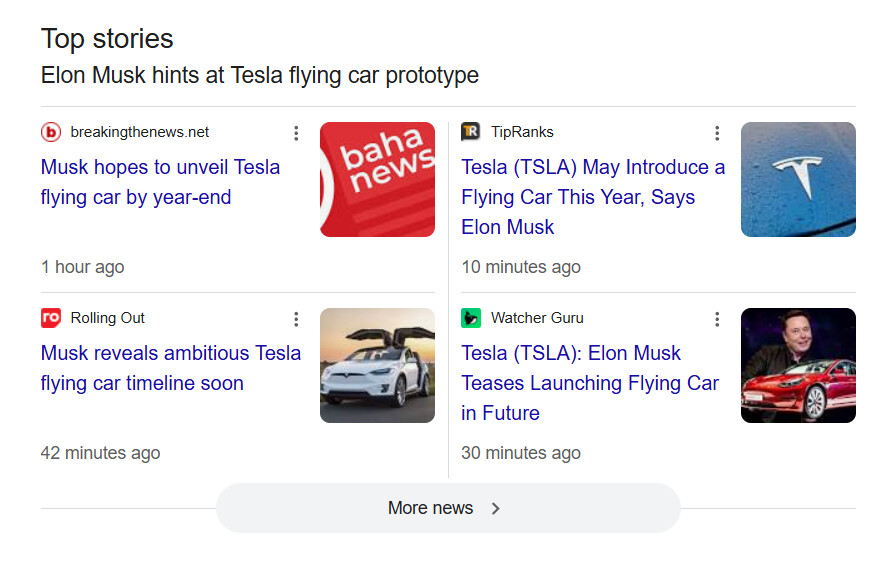Click the Rolling Out favicon icon
Image resolution: width=882 pixels, height=561 pixels.
(51, 318)
